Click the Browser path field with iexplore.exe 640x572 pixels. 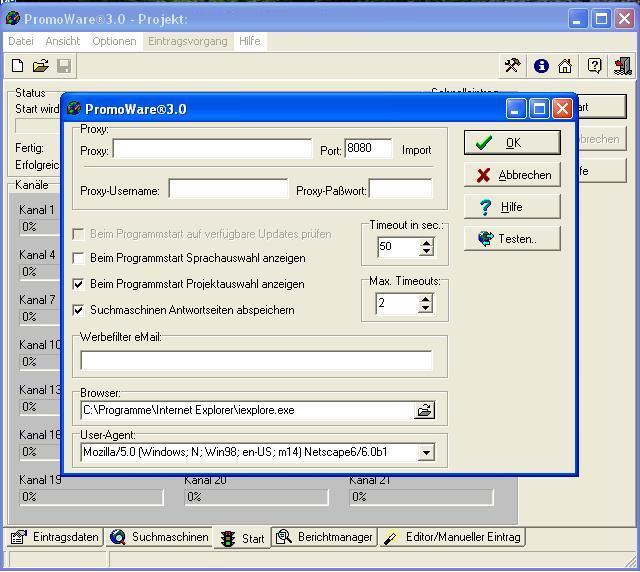pyautogui.click(x=247, y=410)
